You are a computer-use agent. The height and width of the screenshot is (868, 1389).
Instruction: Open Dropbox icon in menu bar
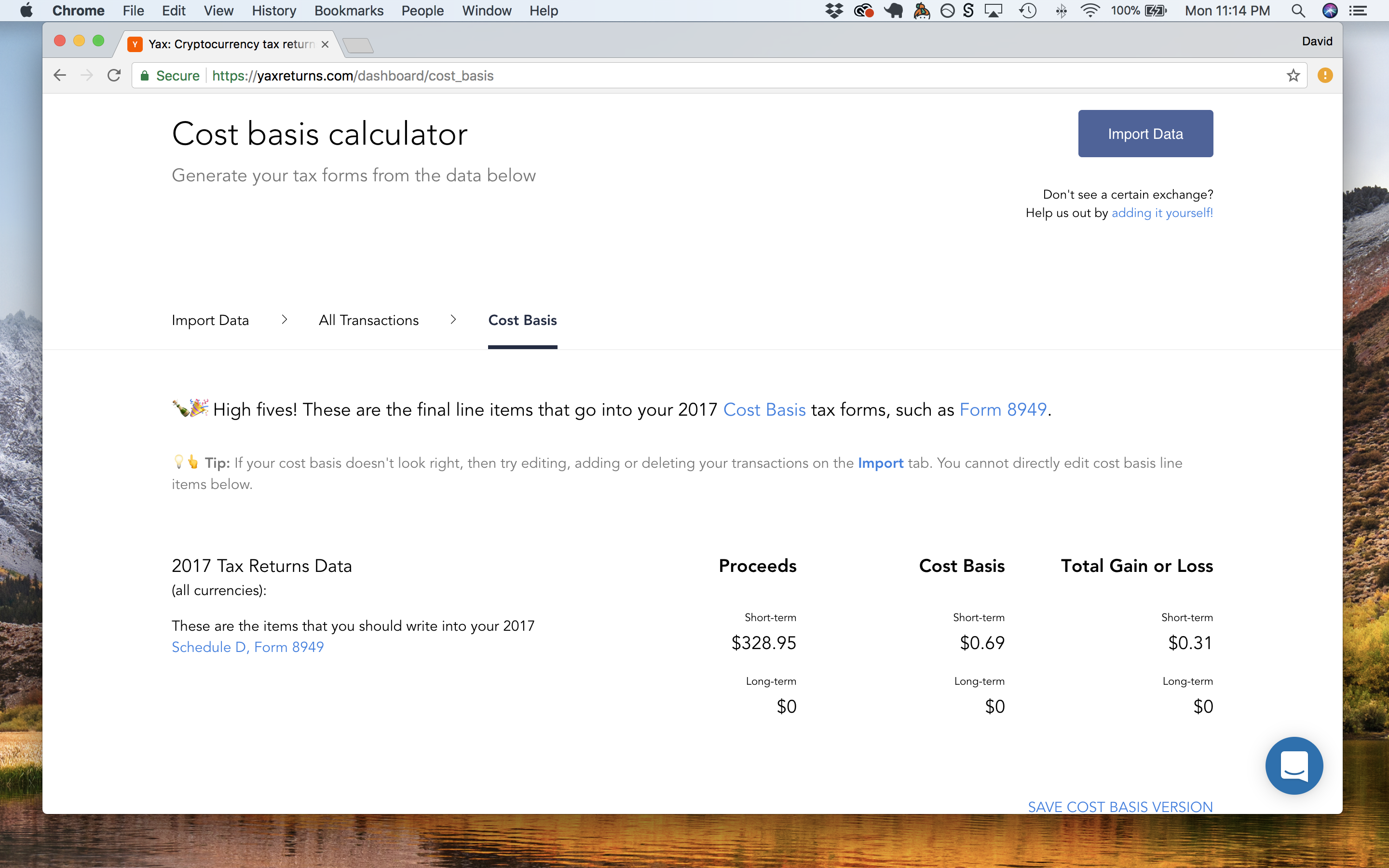click(x=833, y=10)
